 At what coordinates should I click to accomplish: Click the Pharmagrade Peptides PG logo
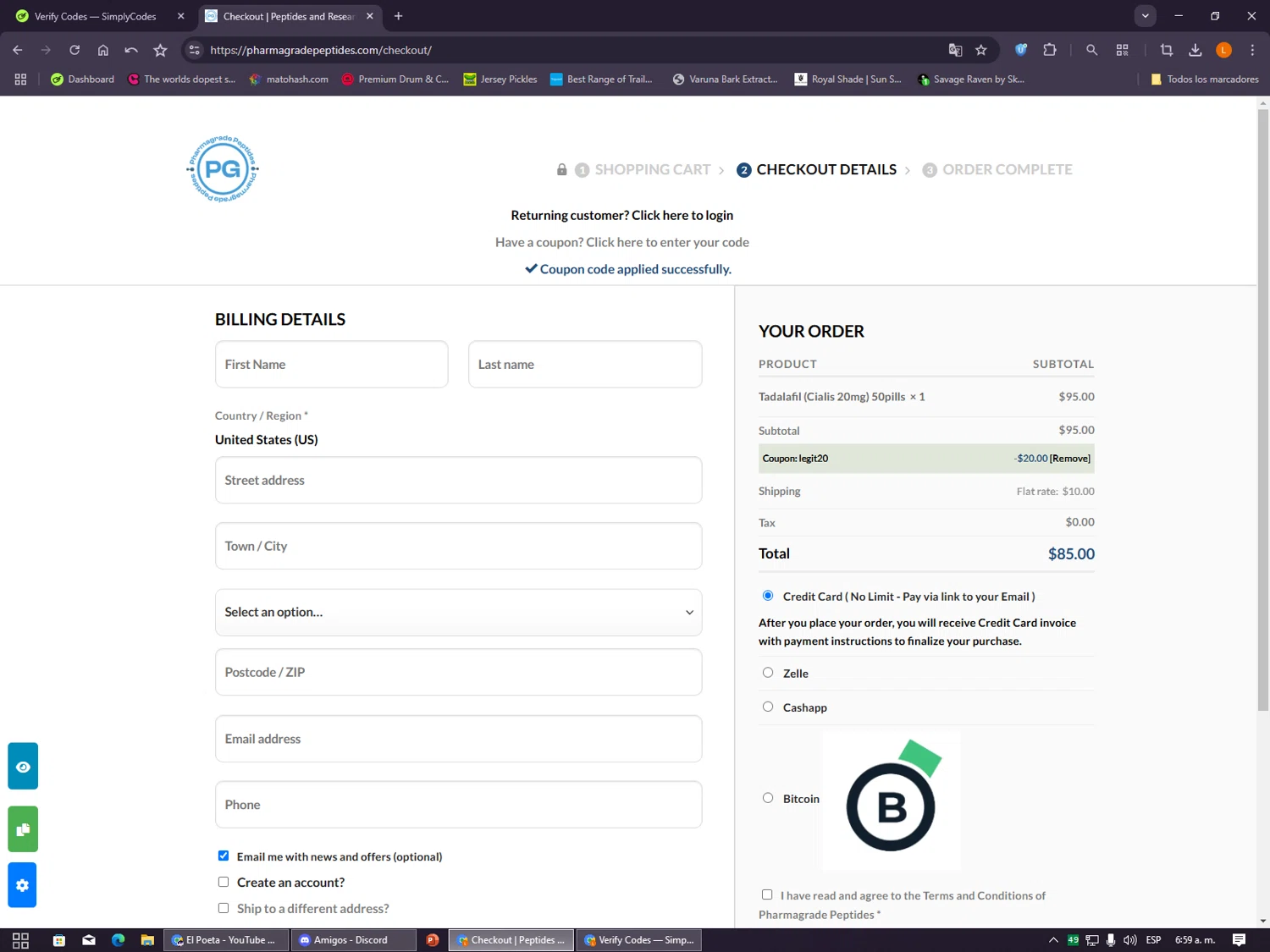point(223,168)
